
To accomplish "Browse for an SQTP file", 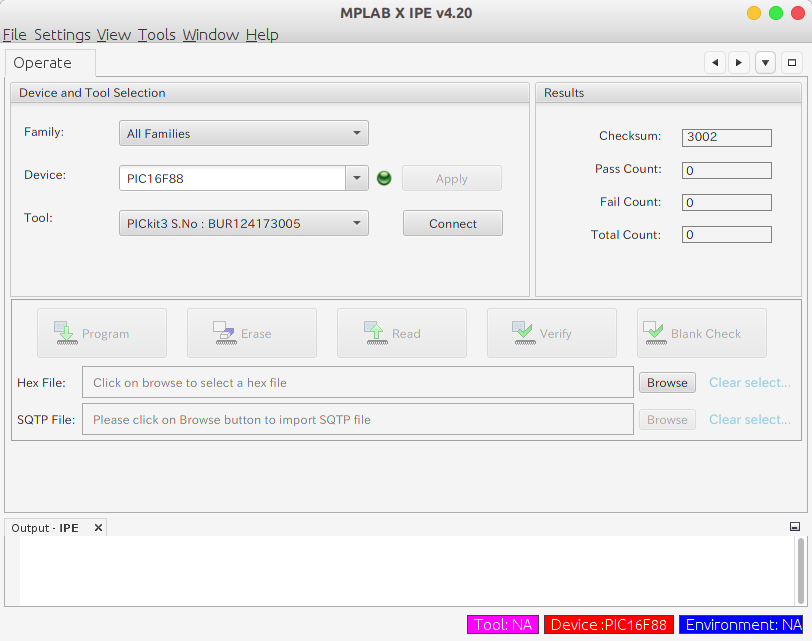I will tap(667, 419).
